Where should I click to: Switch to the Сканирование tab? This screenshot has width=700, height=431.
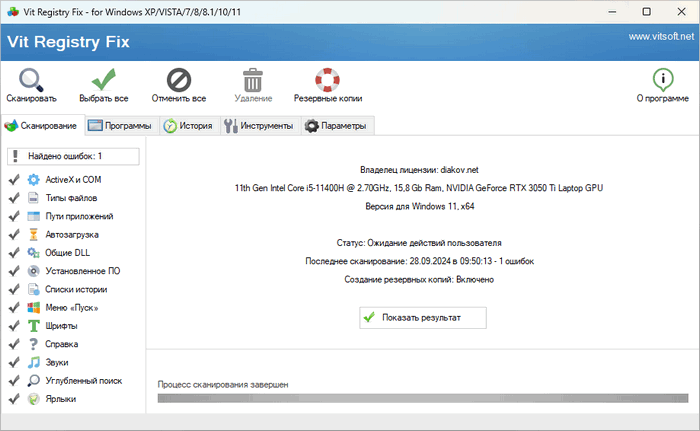tap(42, 126)
